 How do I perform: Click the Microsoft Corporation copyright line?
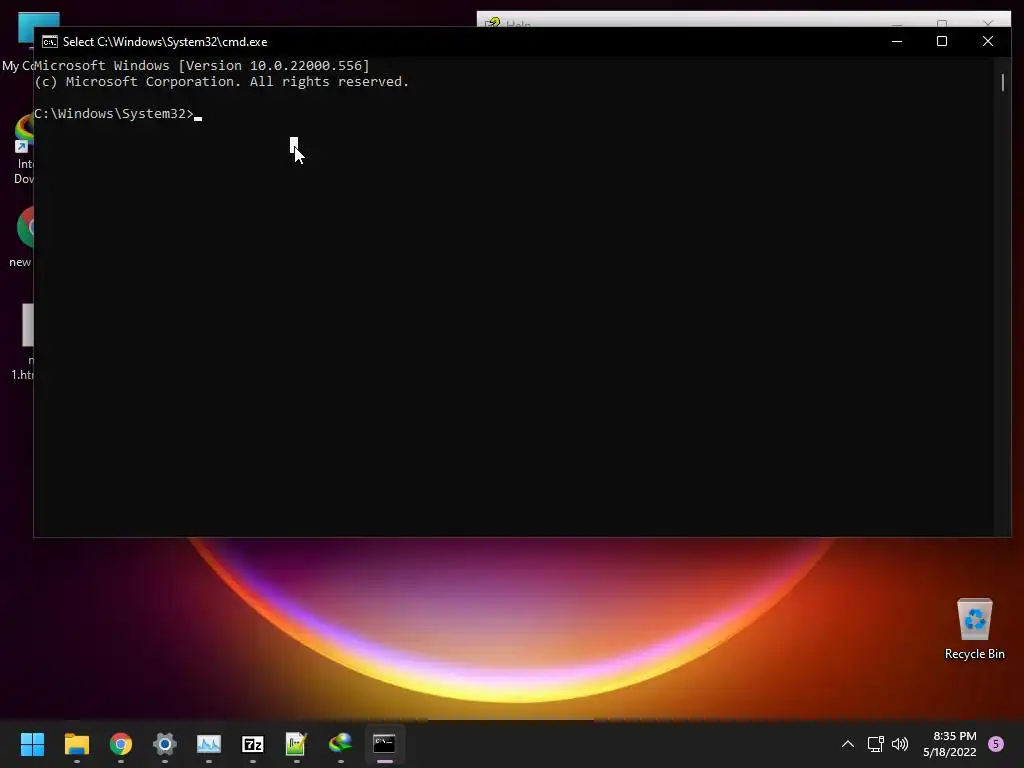click(221, 82)
